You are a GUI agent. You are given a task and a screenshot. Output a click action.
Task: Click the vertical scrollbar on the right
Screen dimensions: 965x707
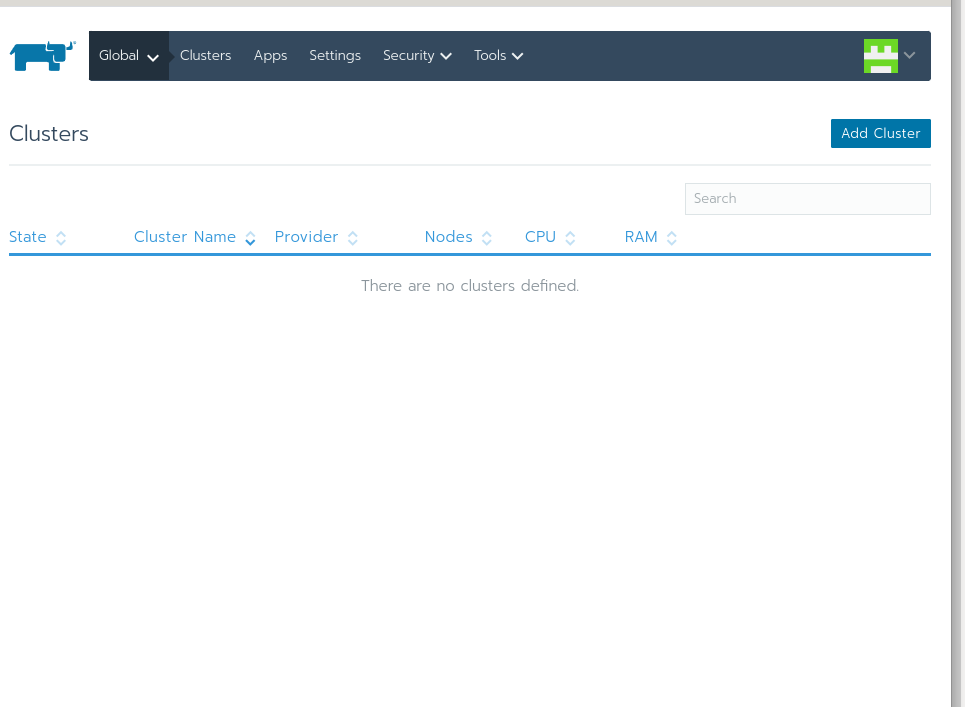(x=957, y=350)
